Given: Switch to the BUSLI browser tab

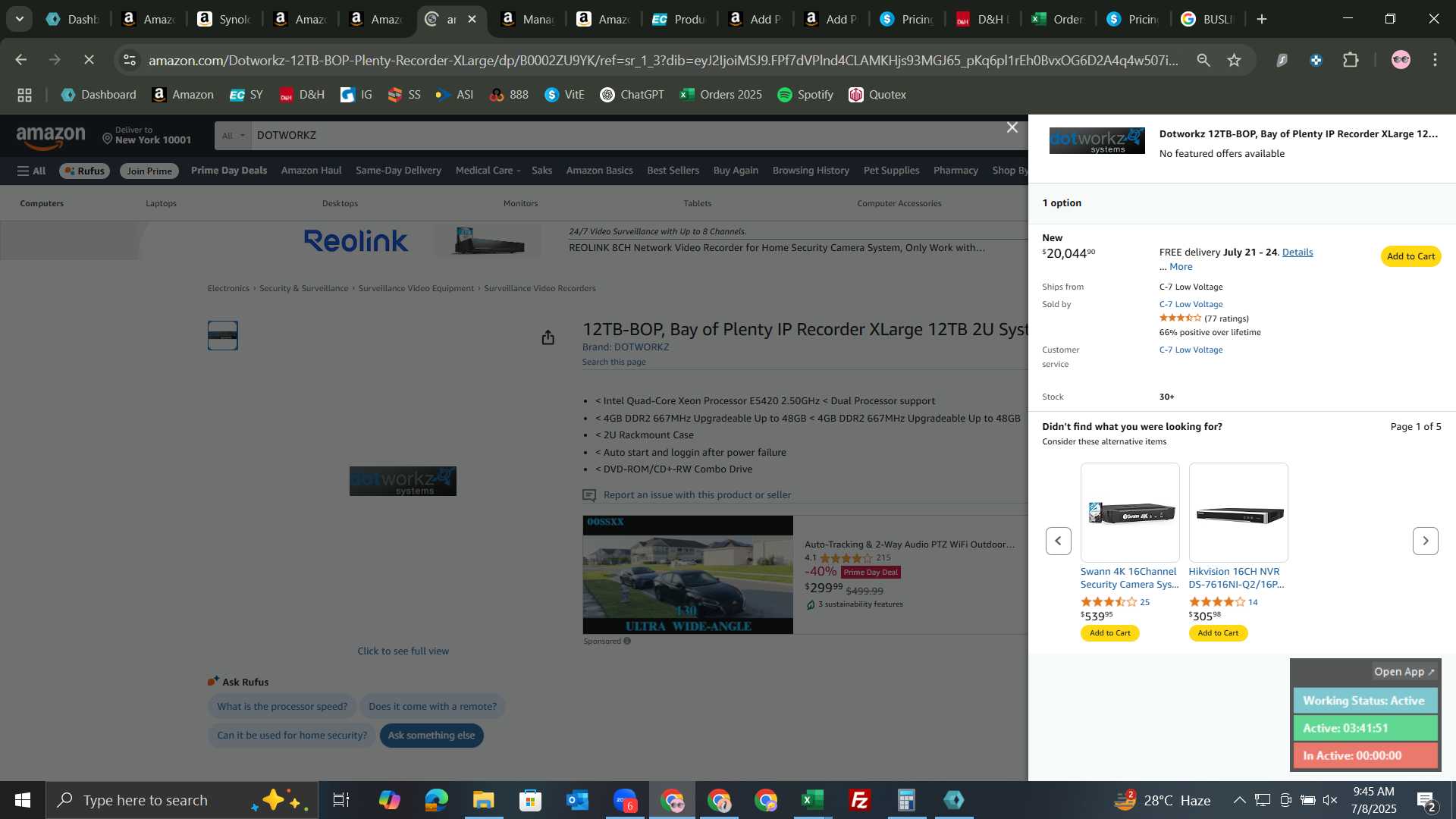Looking at the screenshot, I should [x=1208, y=19].
